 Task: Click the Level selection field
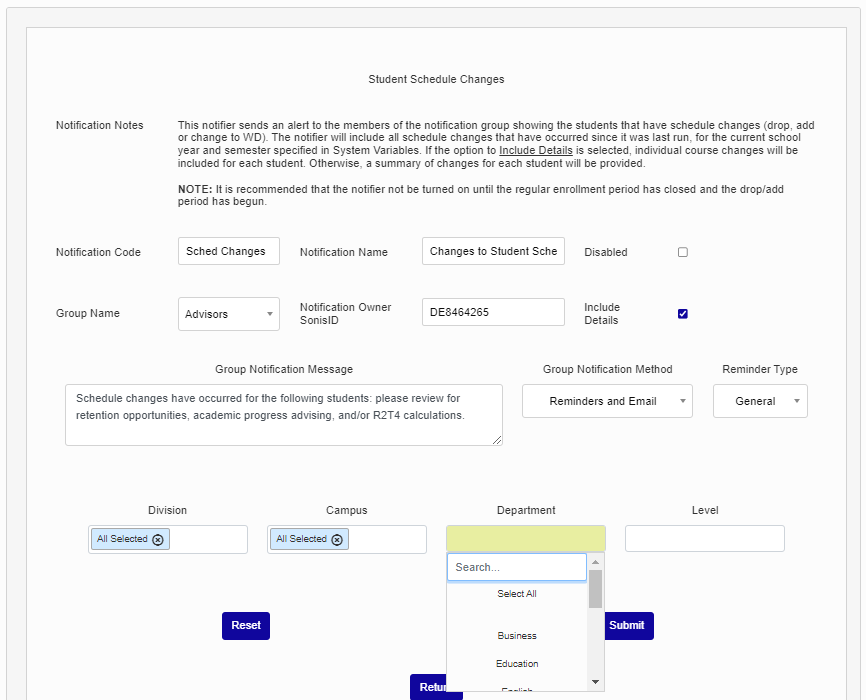click(x=704, y=539)
